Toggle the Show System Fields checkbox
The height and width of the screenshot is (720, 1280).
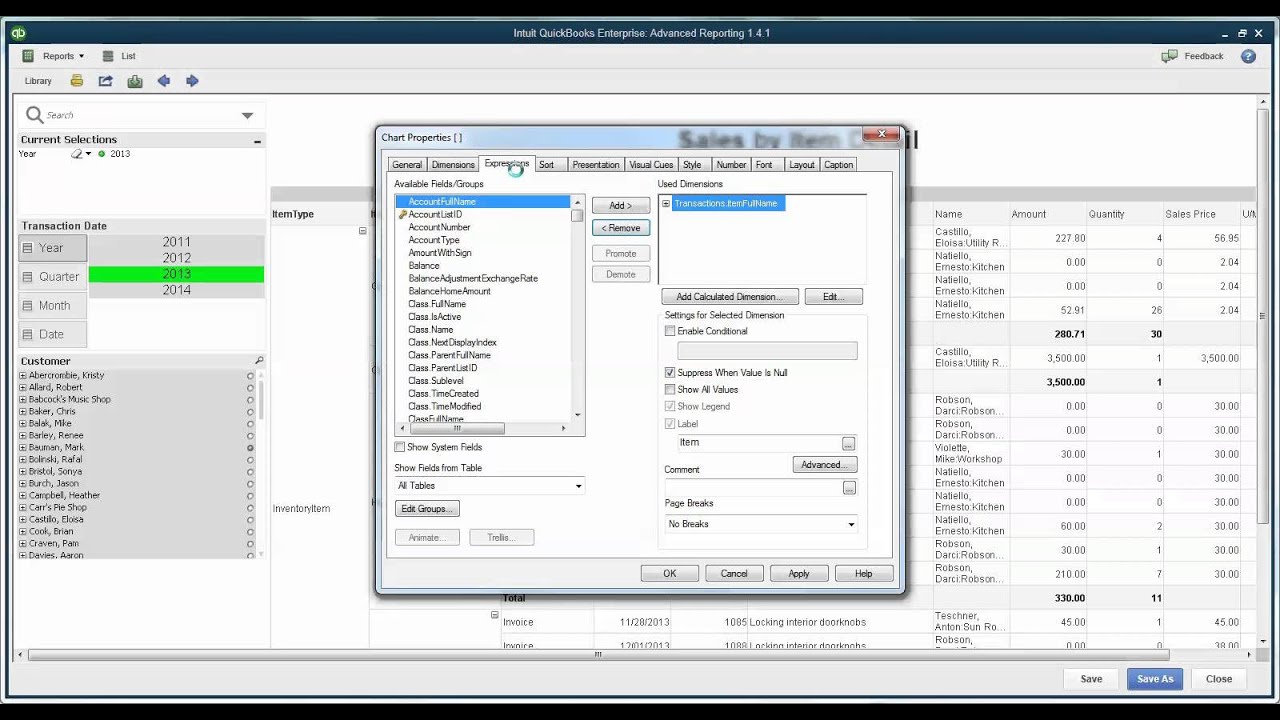pyautogui.click(x=400, y=447)
